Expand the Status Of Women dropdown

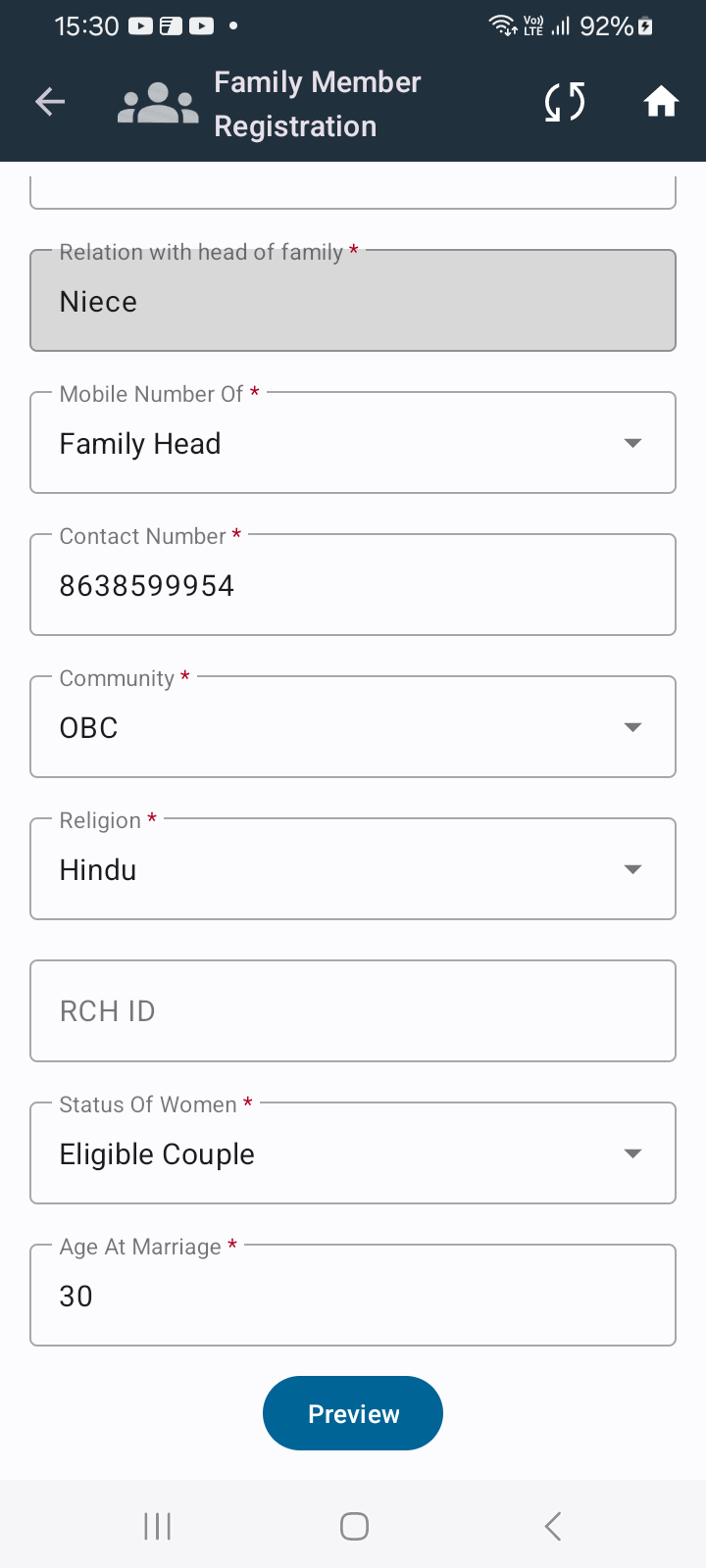(353, 1153)
